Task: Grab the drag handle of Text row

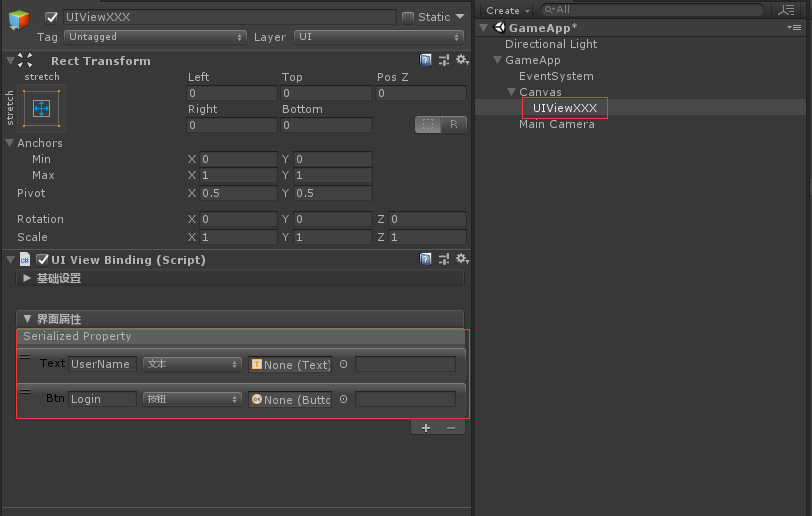Action: 25,357
